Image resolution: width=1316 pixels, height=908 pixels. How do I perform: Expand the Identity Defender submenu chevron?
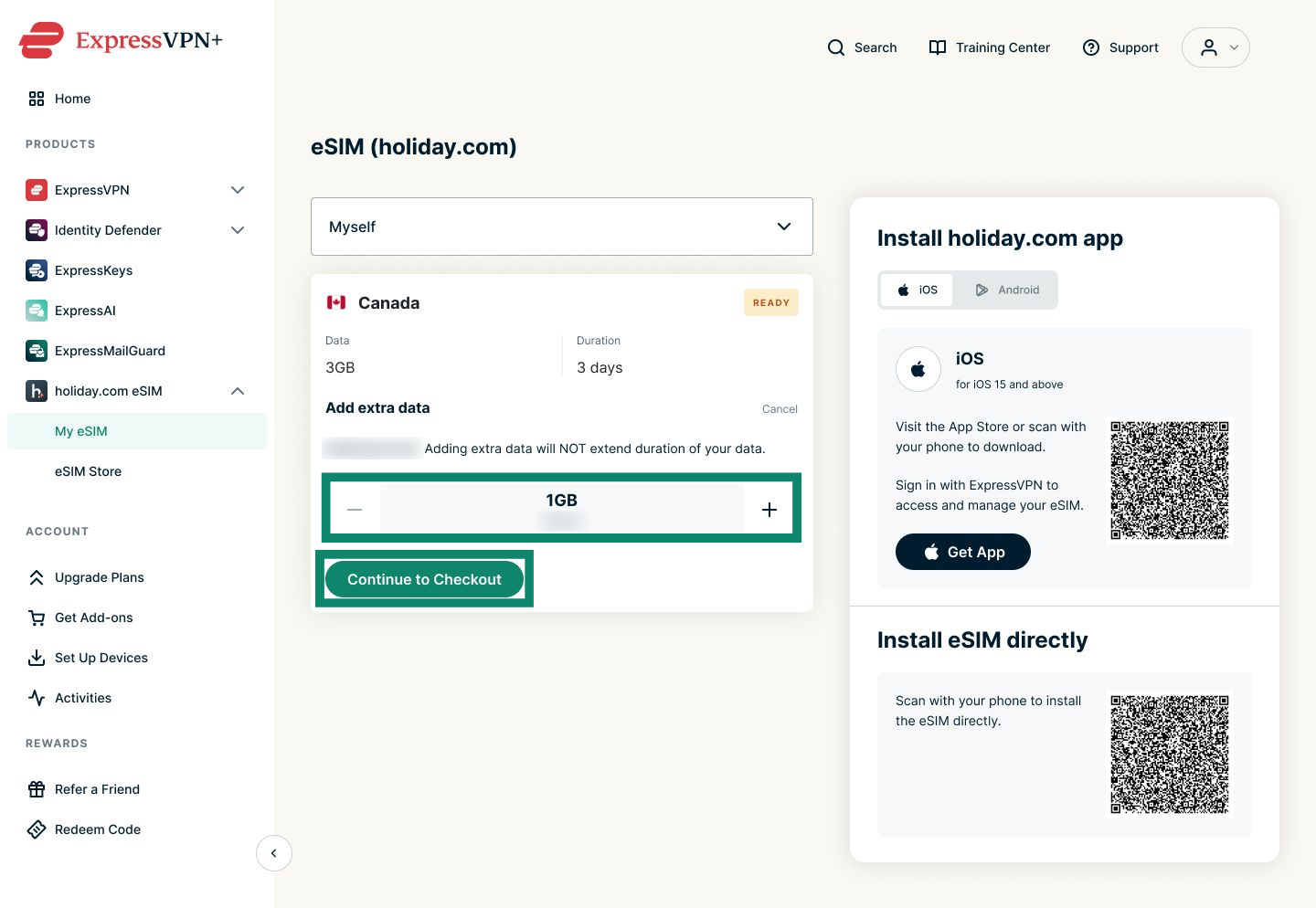[x=238, y=230]
